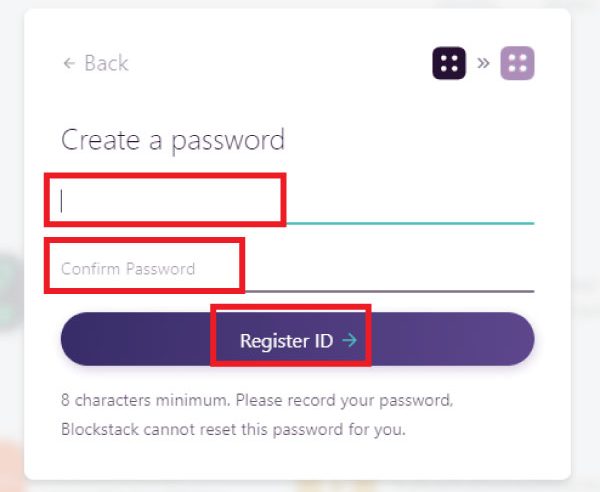
Task: Click the left arrow beside Back
Action: coord(69,63)
